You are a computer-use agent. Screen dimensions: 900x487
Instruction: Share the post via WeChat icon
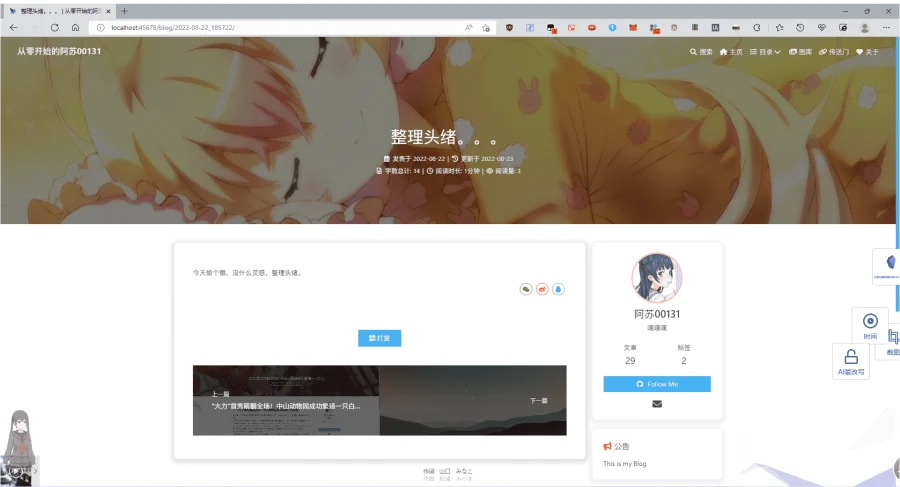pyautogui.click(x=526, y=289)
